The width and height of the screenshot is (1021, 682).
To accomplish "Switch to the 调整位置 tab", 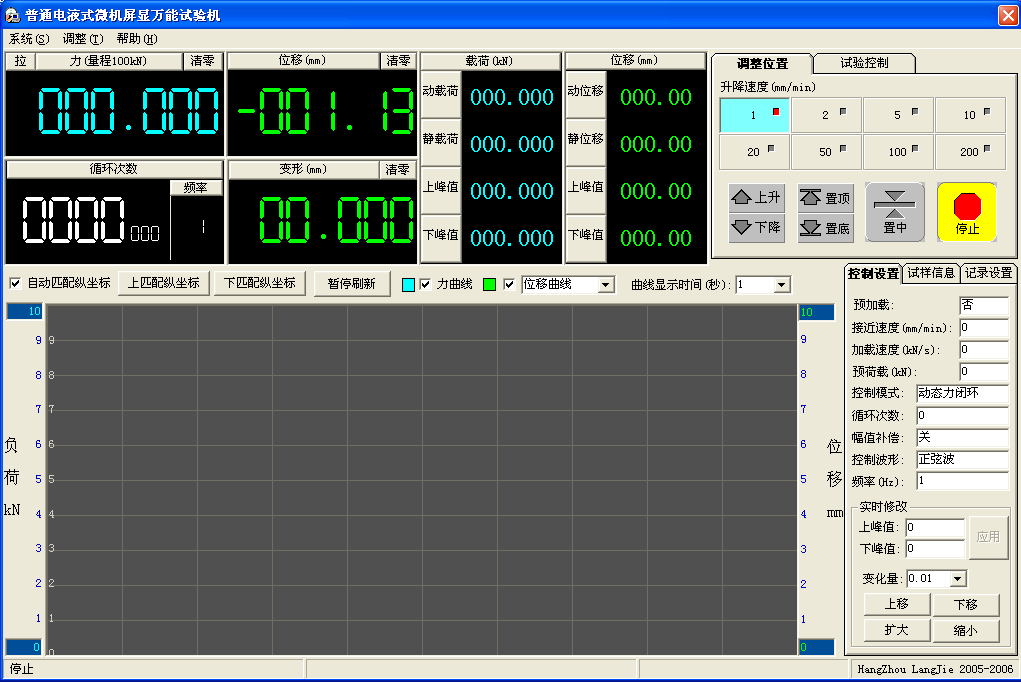I will click(762, 64).
